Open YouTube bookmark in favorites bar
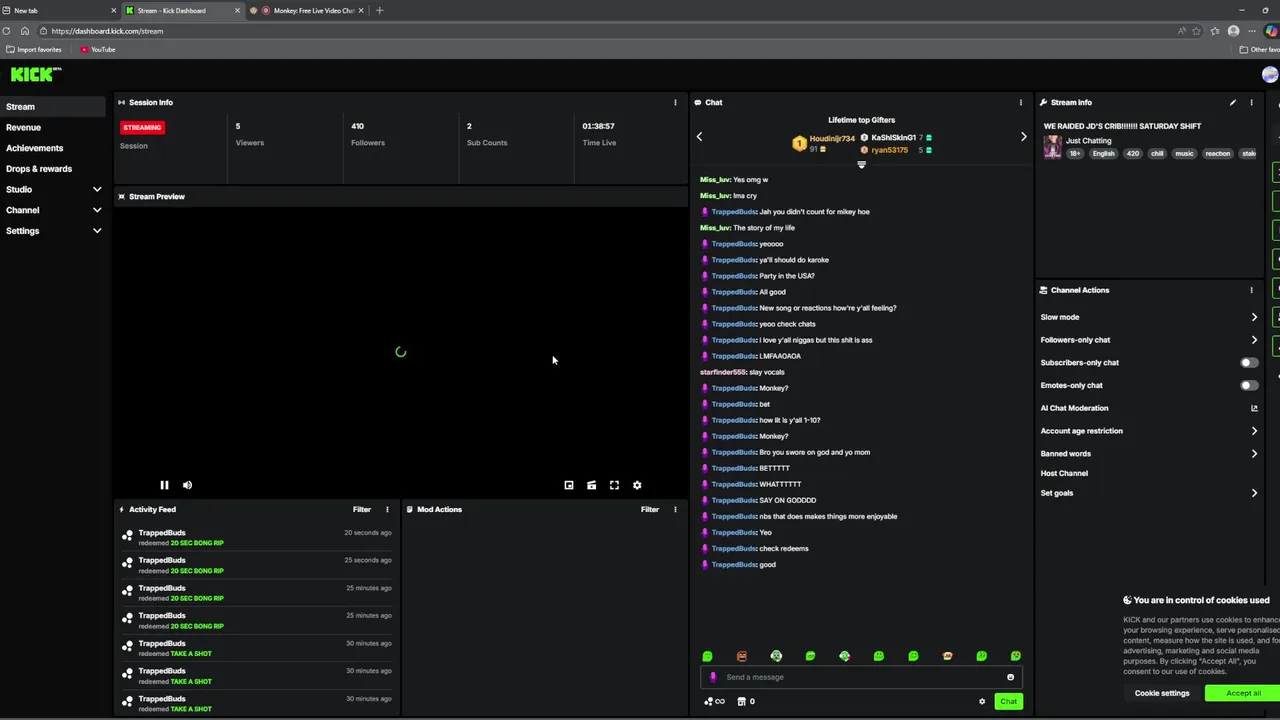The height and width of the screenshot is (720, 1280). pos(98,49)
